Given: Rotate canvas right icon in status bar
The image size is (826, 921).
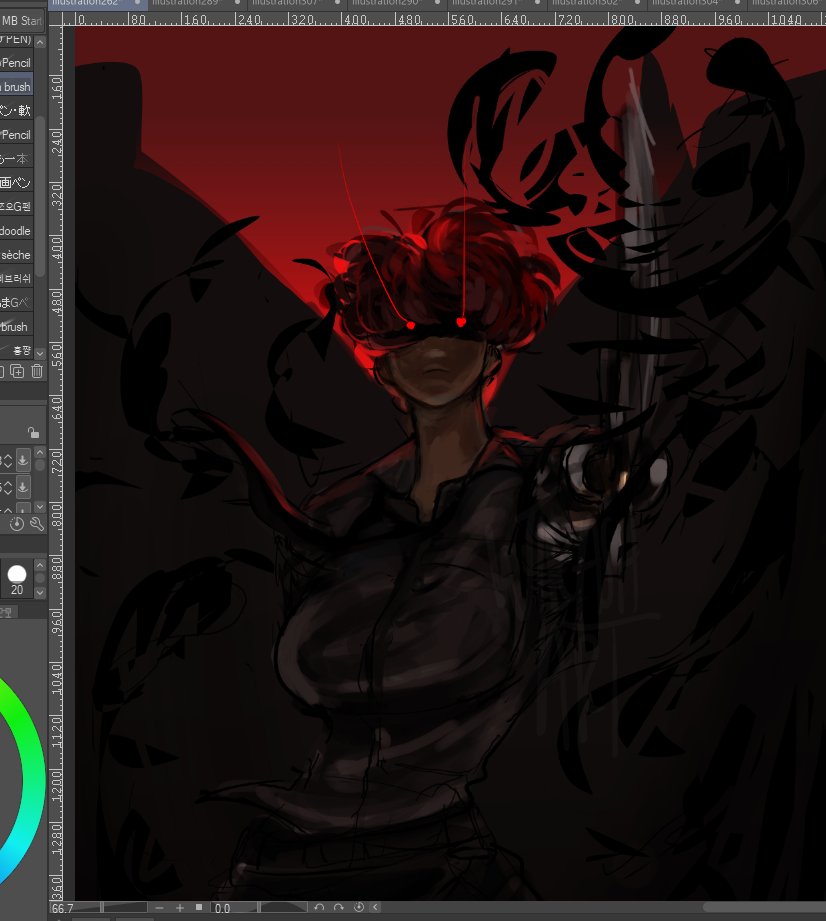Looking at the screenshot, I should pos(339,907).
